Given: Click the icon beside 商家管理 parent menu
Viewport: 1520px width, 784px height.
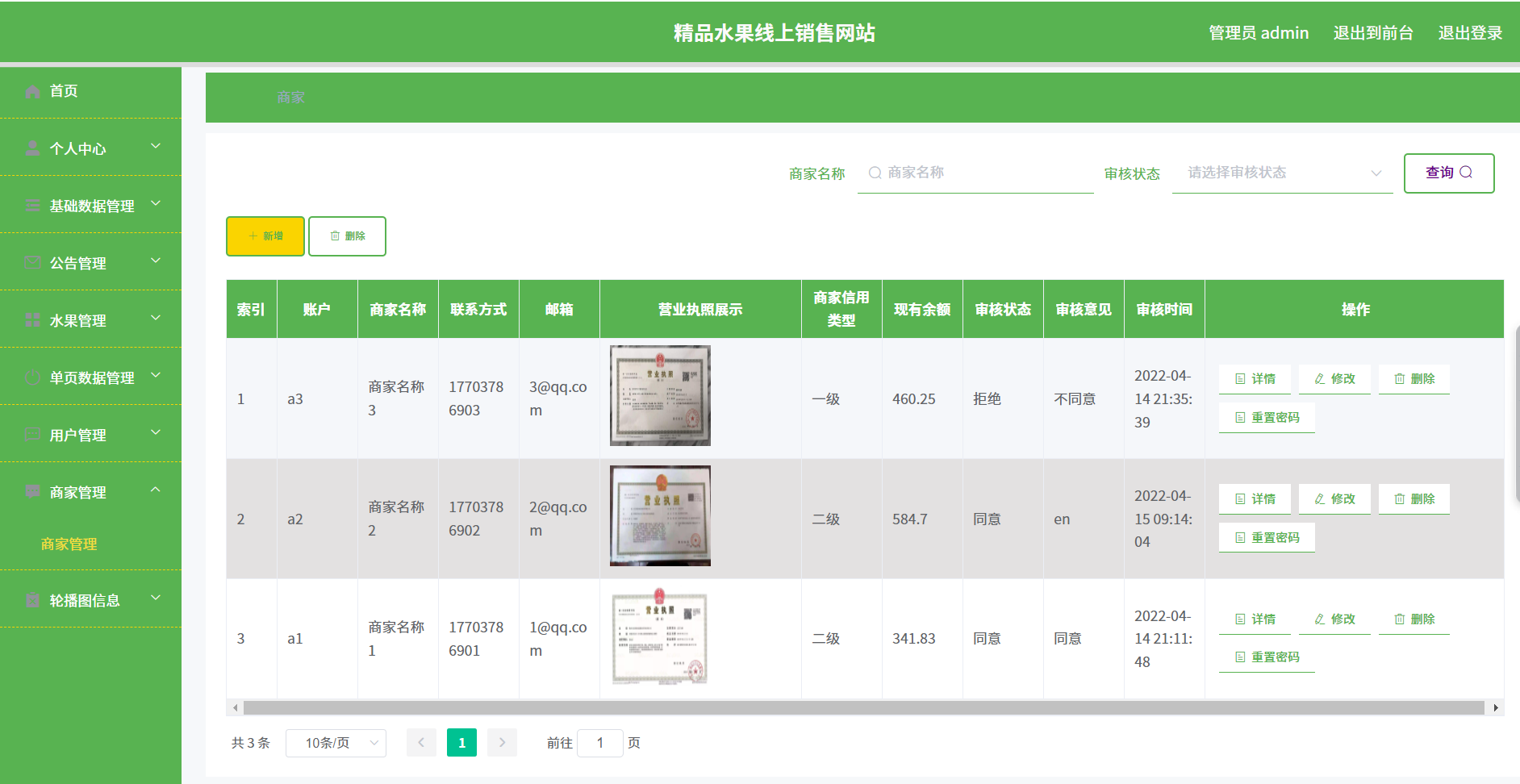Looking at the screenshot, I should pos(32,492).
